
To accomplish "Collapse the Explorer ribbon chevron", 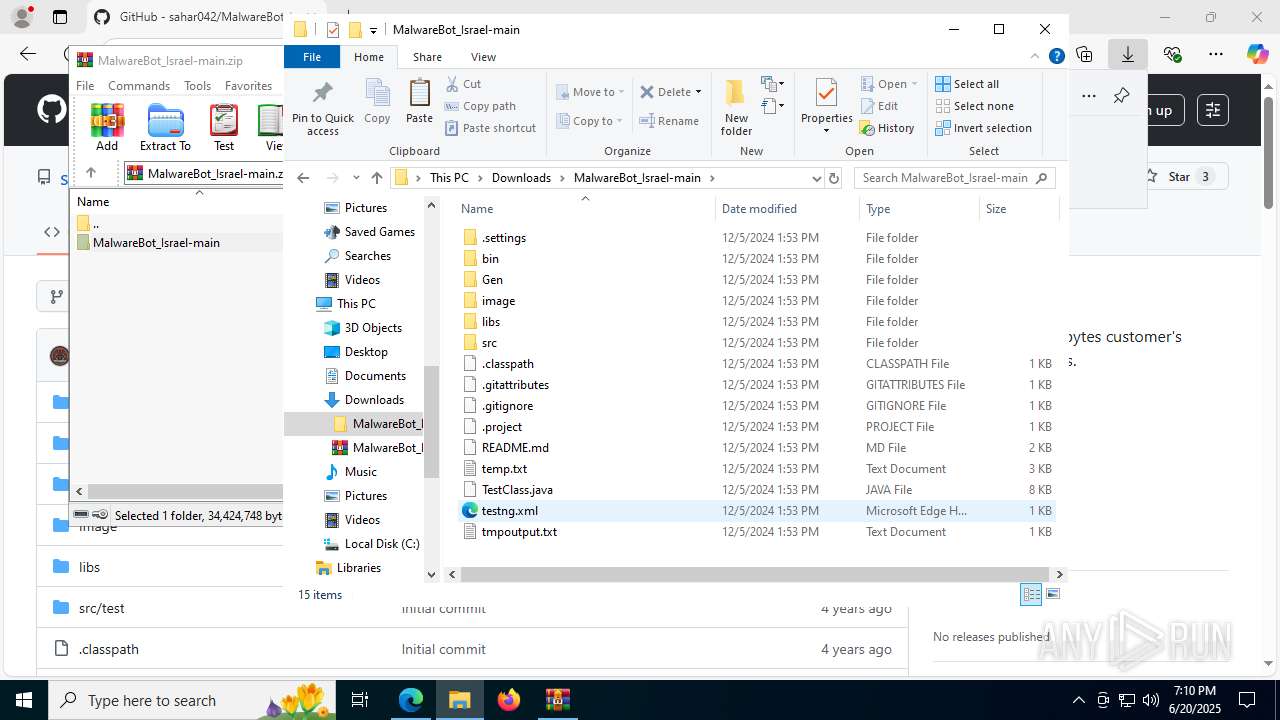I will coord(1035,57).
